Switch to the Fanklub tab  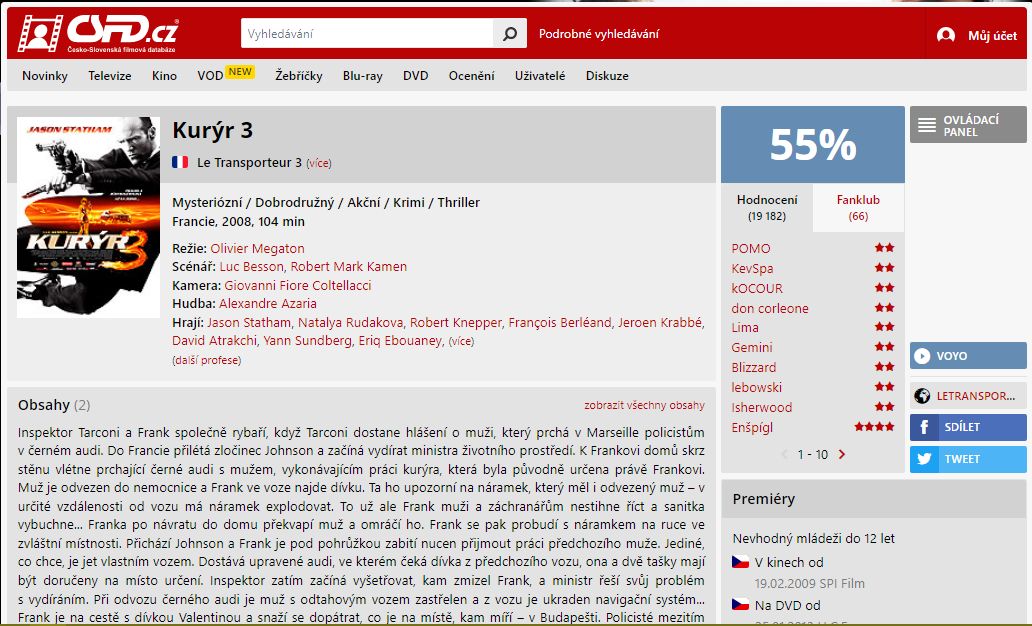858,207
